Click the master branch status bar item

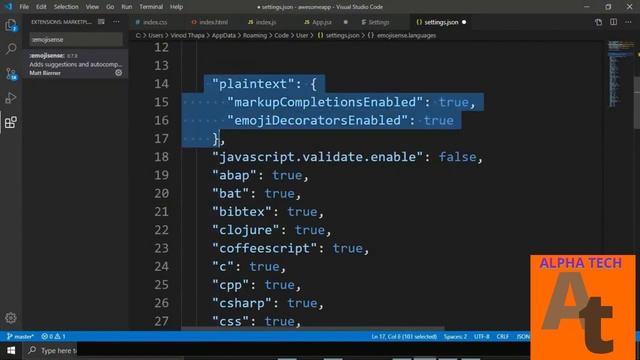click(x=20, y=337)
